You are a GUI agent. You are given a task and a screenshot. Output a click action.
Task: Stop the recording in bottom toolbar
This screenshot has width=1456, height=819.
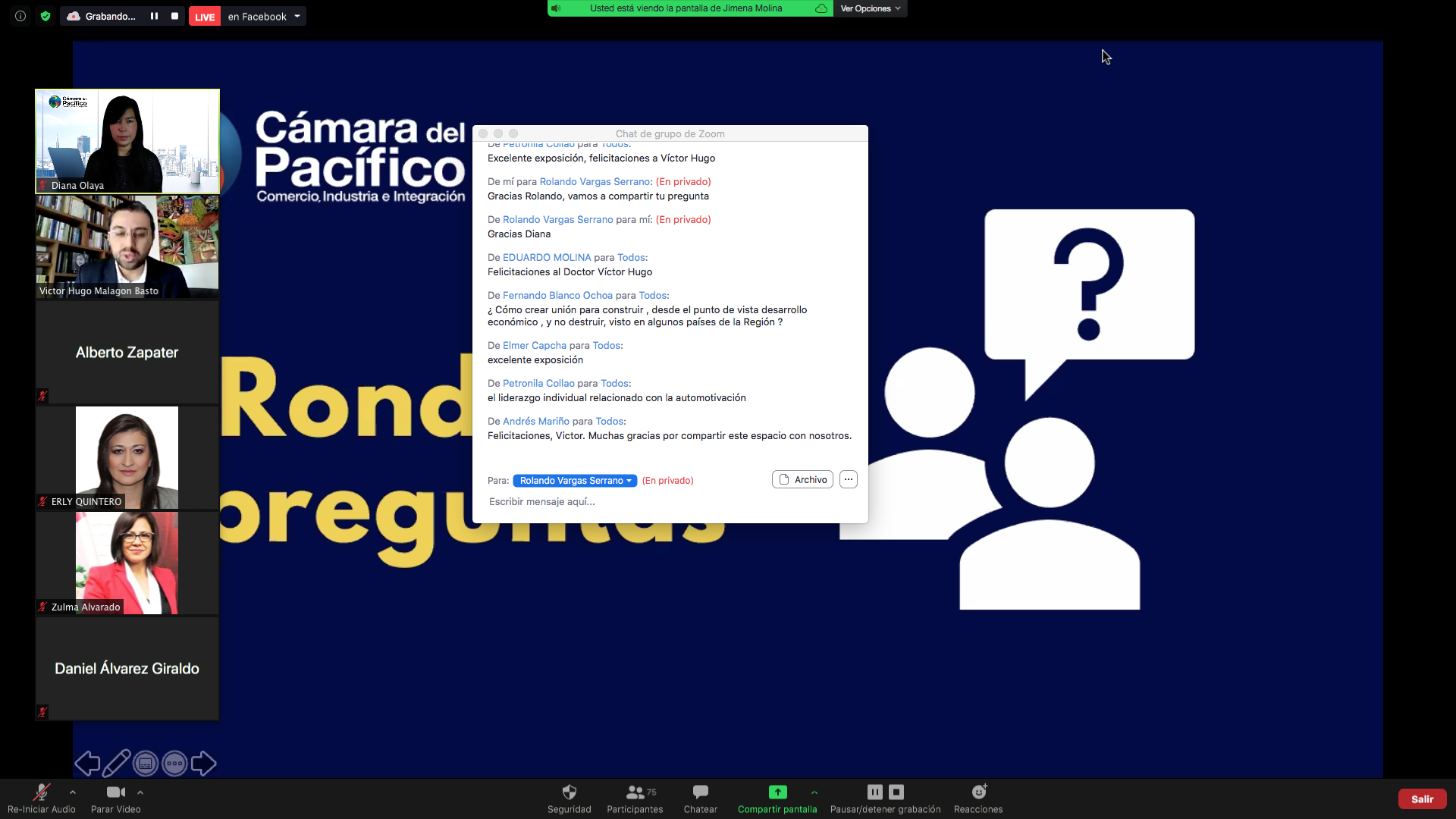[896, 792]
